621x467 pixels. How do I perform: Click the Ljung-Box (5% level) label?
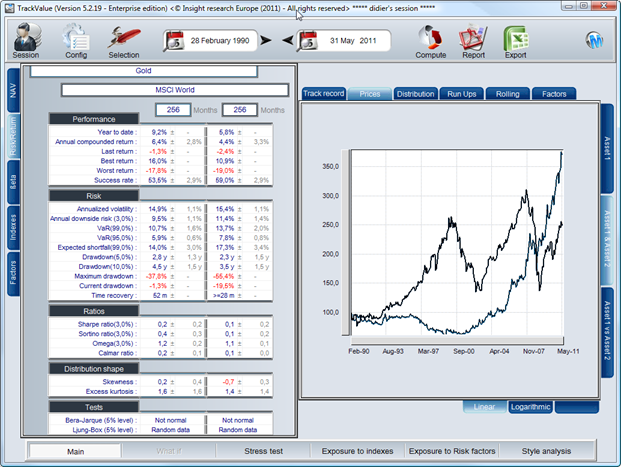coord(105,430)
